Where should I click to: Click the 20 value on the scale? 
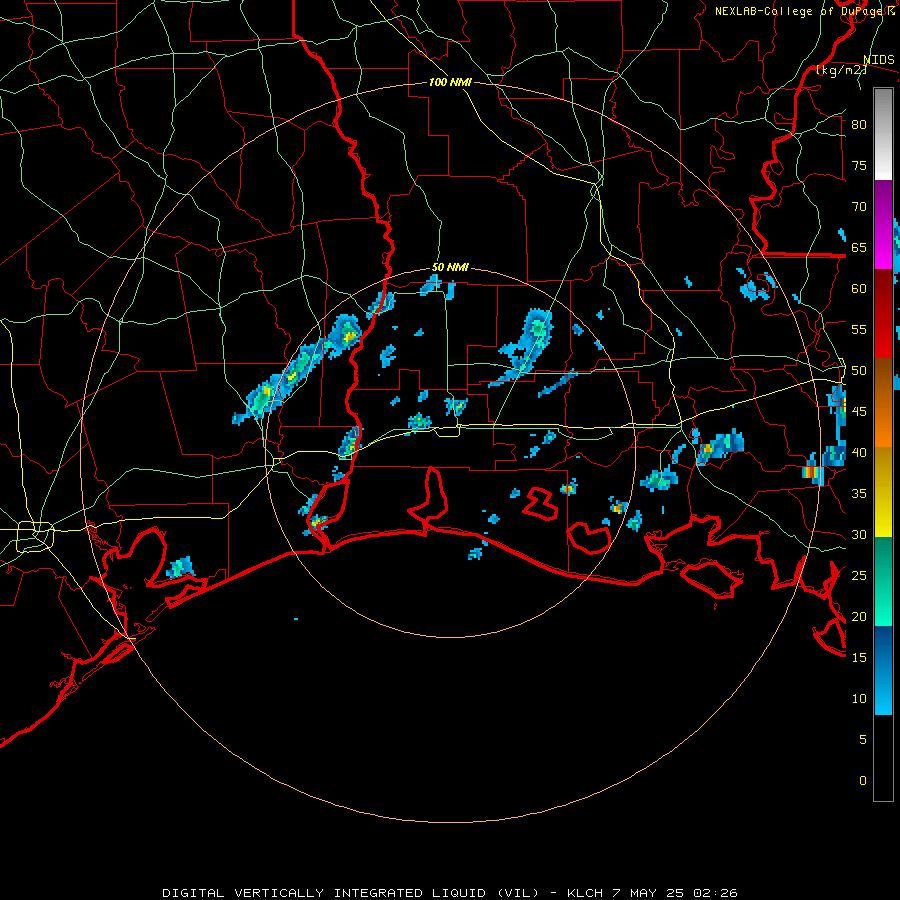pos(859,616)
